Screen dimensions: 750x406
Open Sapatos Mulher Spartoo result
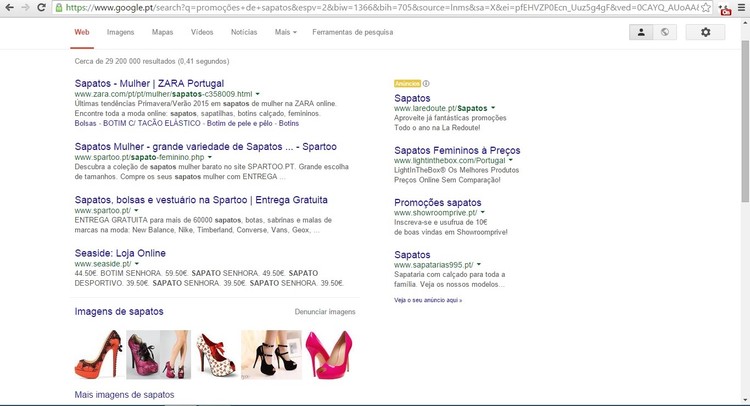206,147
